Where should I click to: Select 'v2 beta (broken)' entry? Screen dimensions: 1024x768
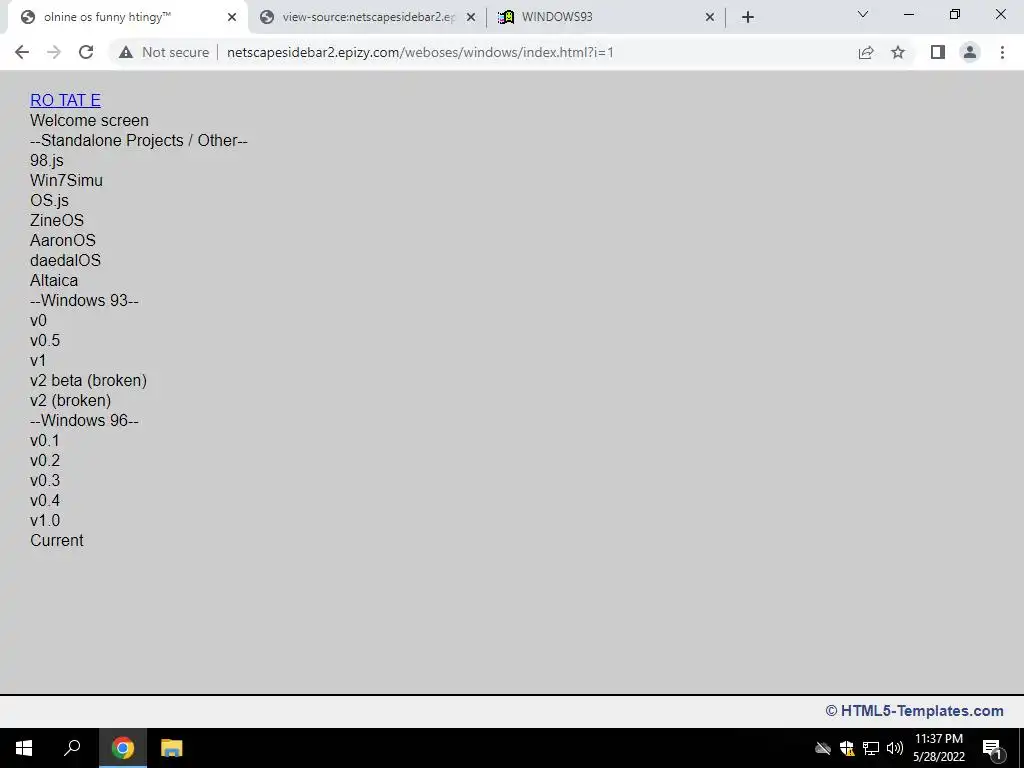[88, 380]
